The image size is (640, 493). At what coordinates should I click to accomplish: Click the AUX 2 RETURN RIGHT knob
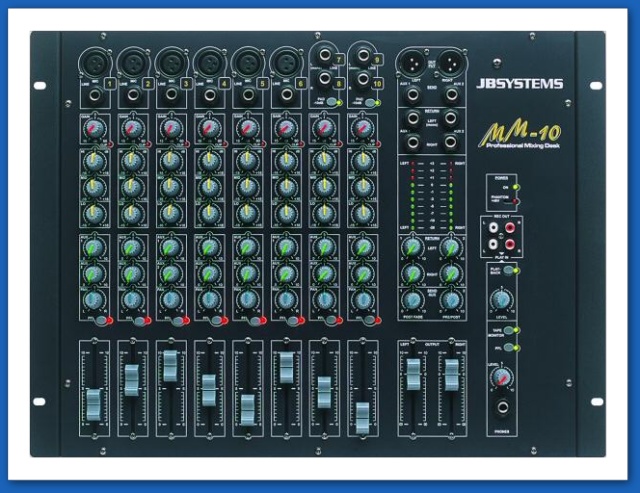coord(451,274)
